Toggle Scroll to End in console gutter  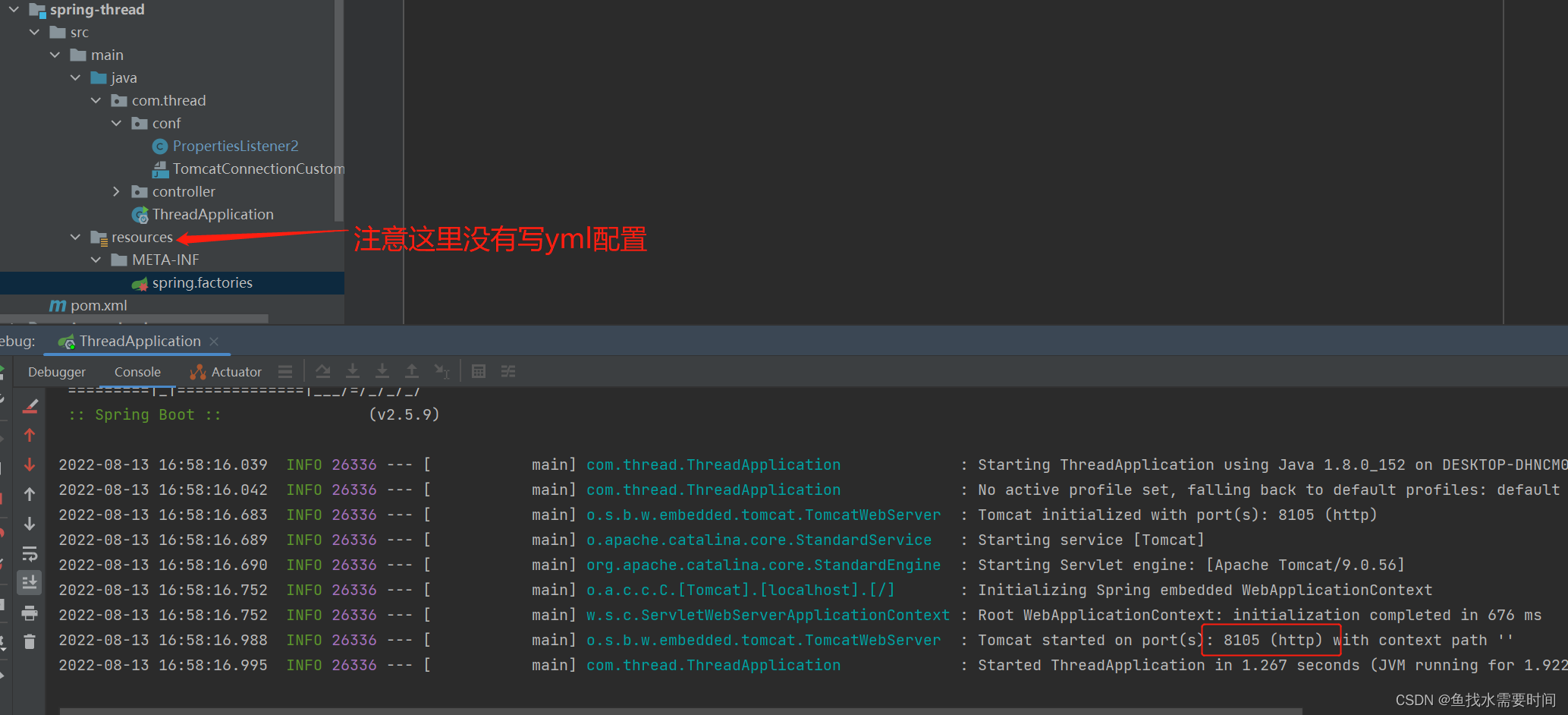coord(30,582)
